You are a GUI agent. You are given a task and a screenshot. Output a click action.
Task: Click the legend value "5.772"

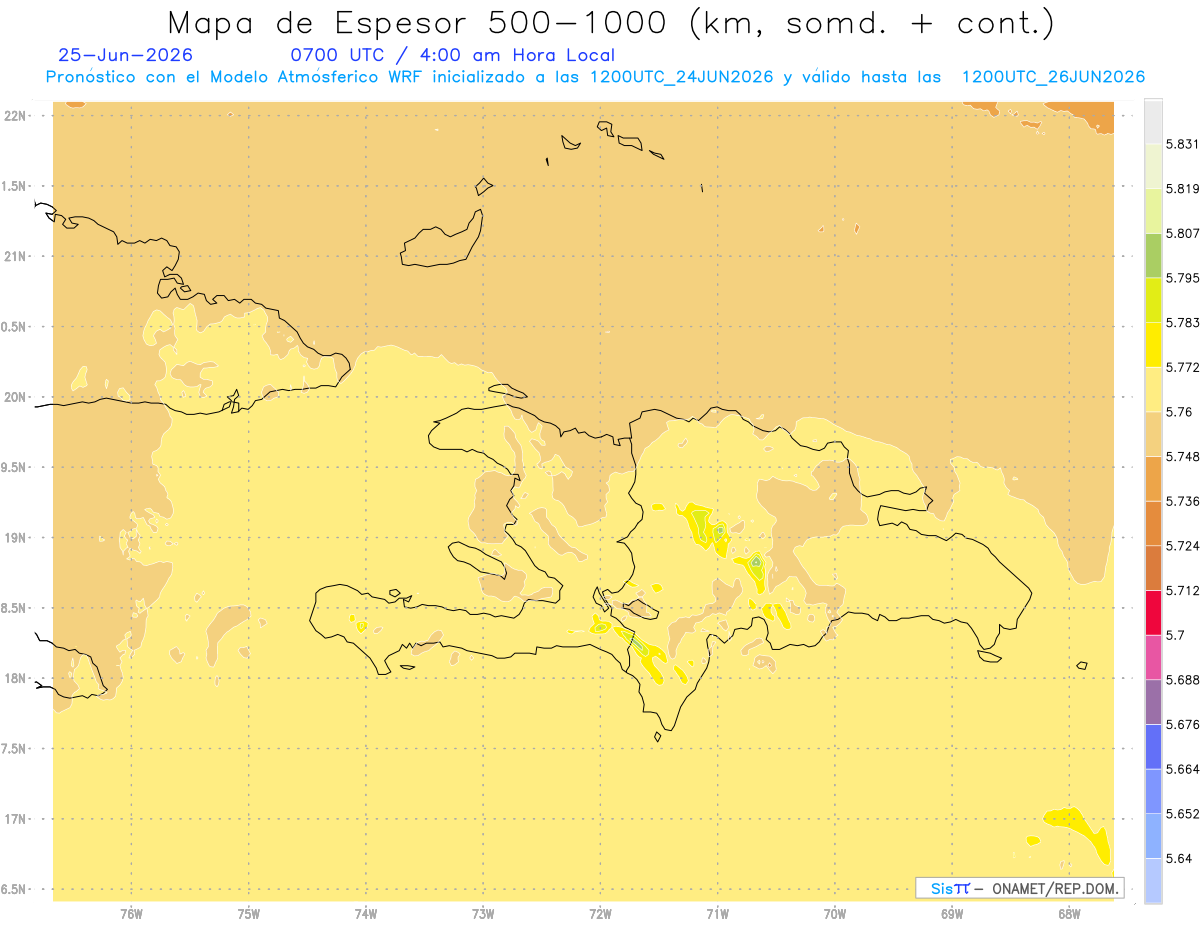1182,367
